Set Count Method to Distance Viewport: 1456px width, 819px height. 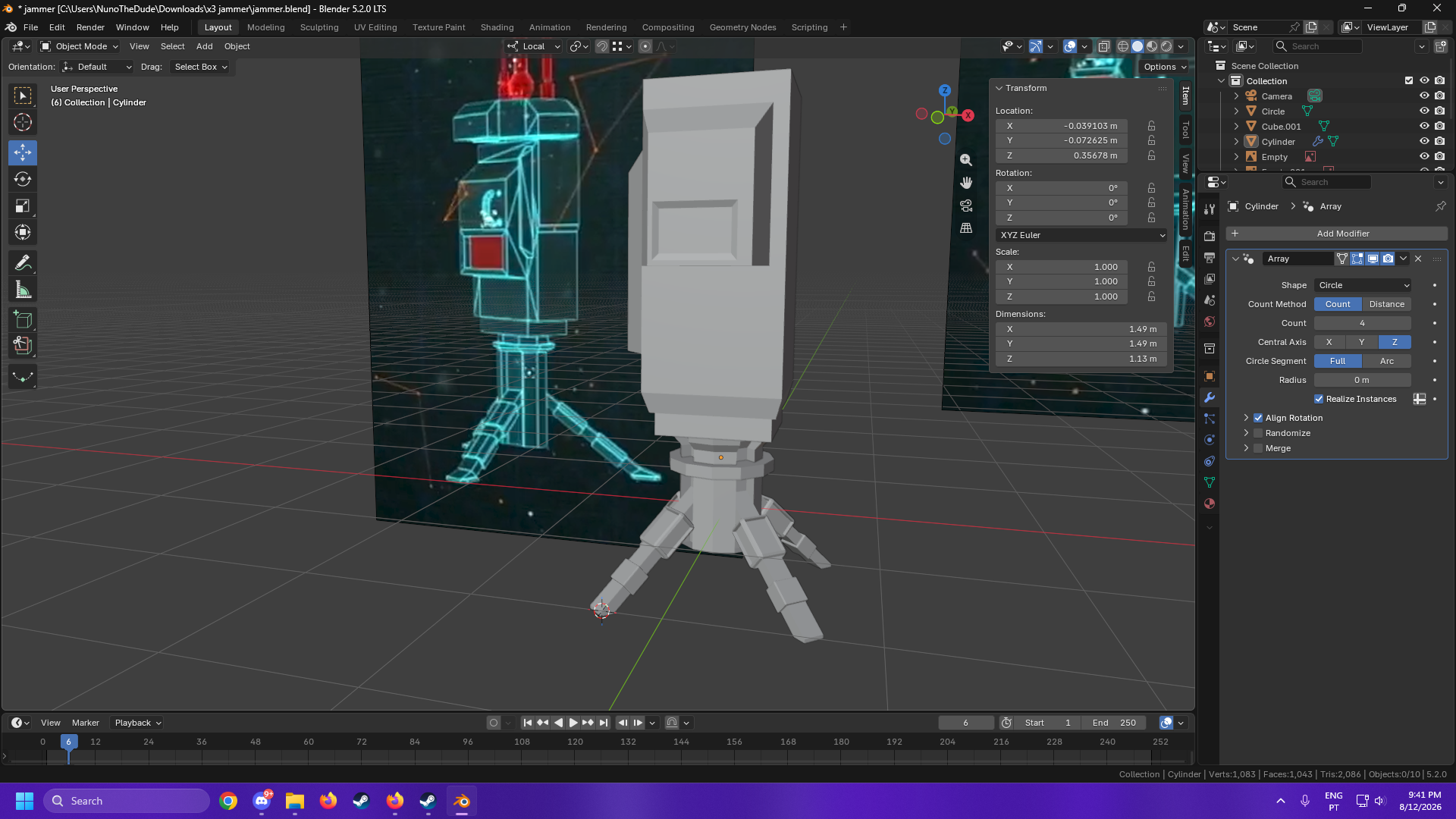tap(1386, 304)
